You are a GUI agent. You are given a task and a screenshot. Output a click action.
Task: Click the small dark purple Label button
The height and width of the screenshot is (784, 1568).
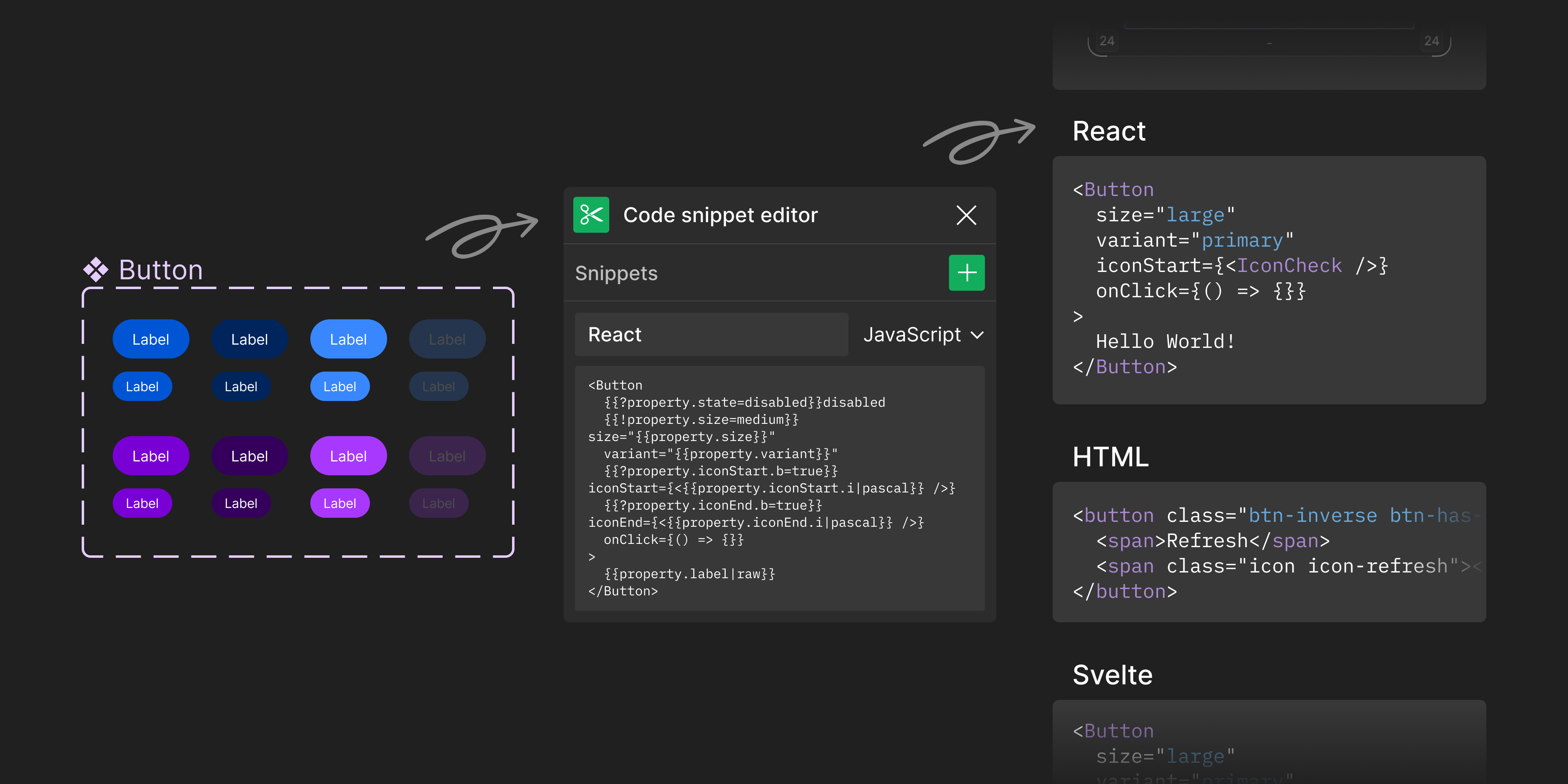[241, 503]
